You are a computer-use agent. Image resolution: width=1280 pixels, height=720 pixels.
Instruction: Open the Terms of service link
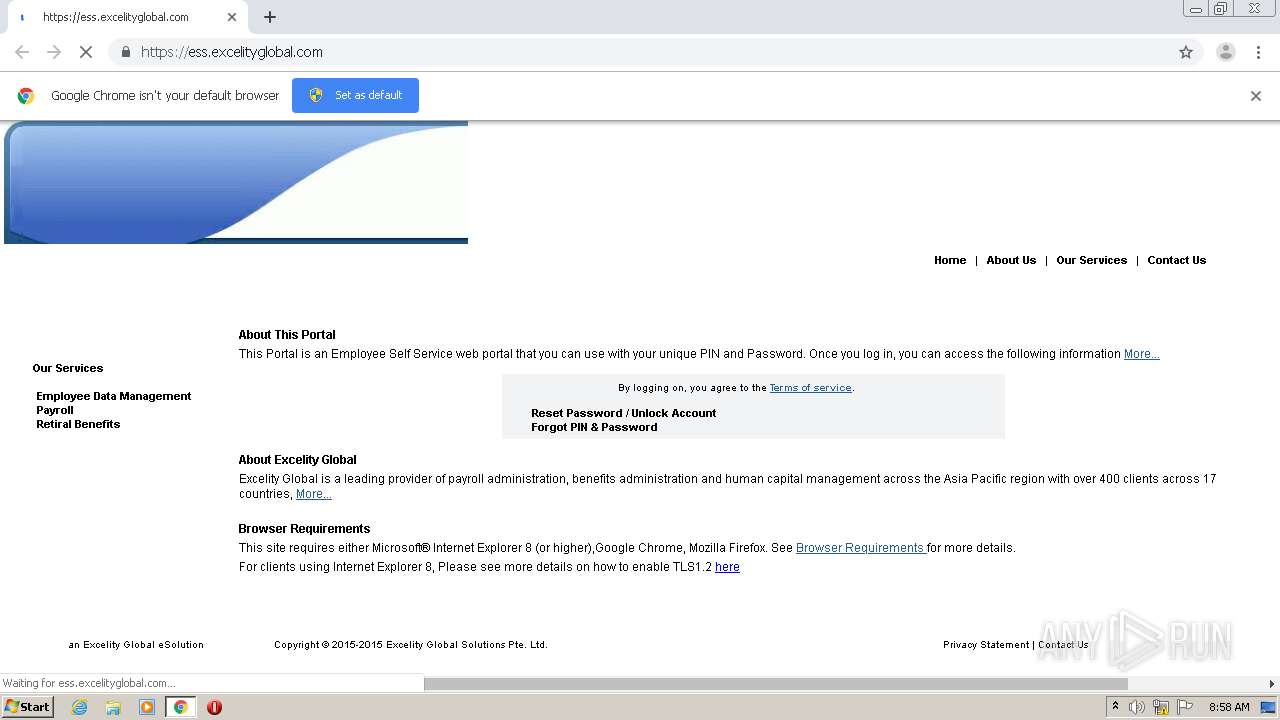point(810,388)
